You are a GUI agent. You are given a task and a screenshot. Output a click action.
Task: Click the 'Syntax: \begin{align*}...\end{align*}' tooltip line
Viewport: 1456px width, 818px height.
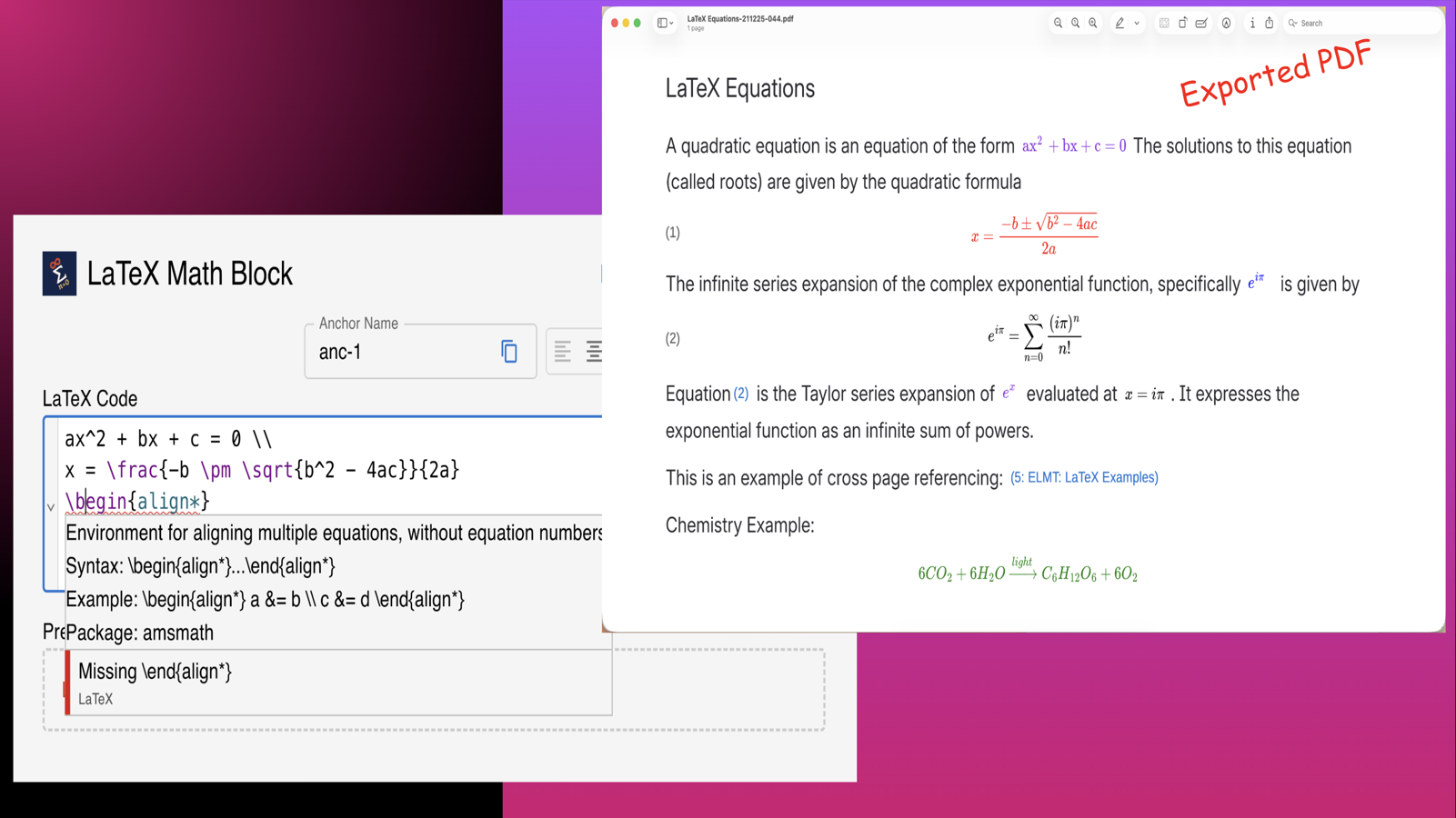click(x=200, y=566)
